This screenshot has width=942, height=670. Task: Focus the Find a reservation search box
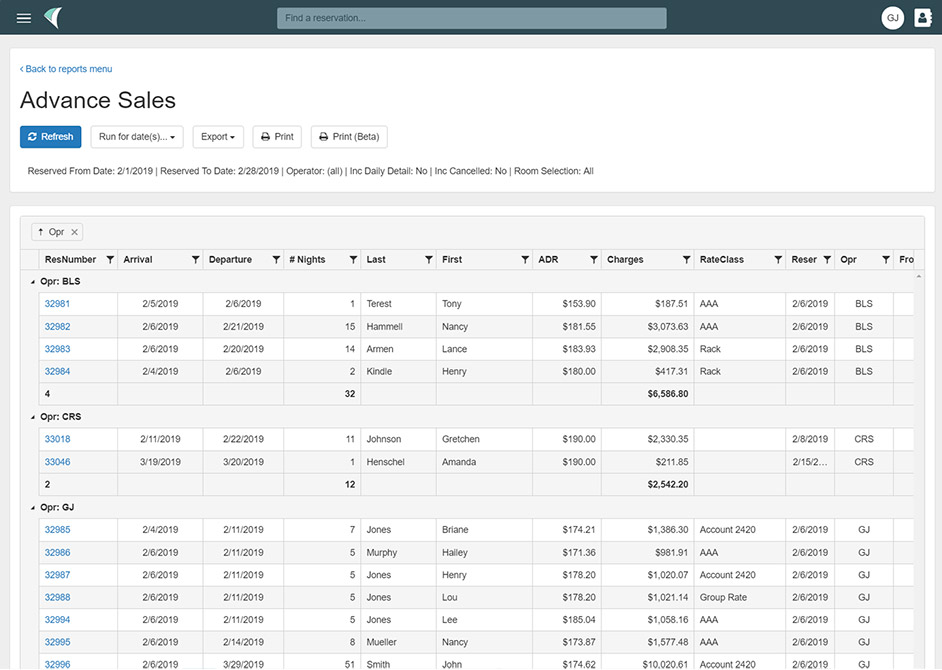(472, 18)
